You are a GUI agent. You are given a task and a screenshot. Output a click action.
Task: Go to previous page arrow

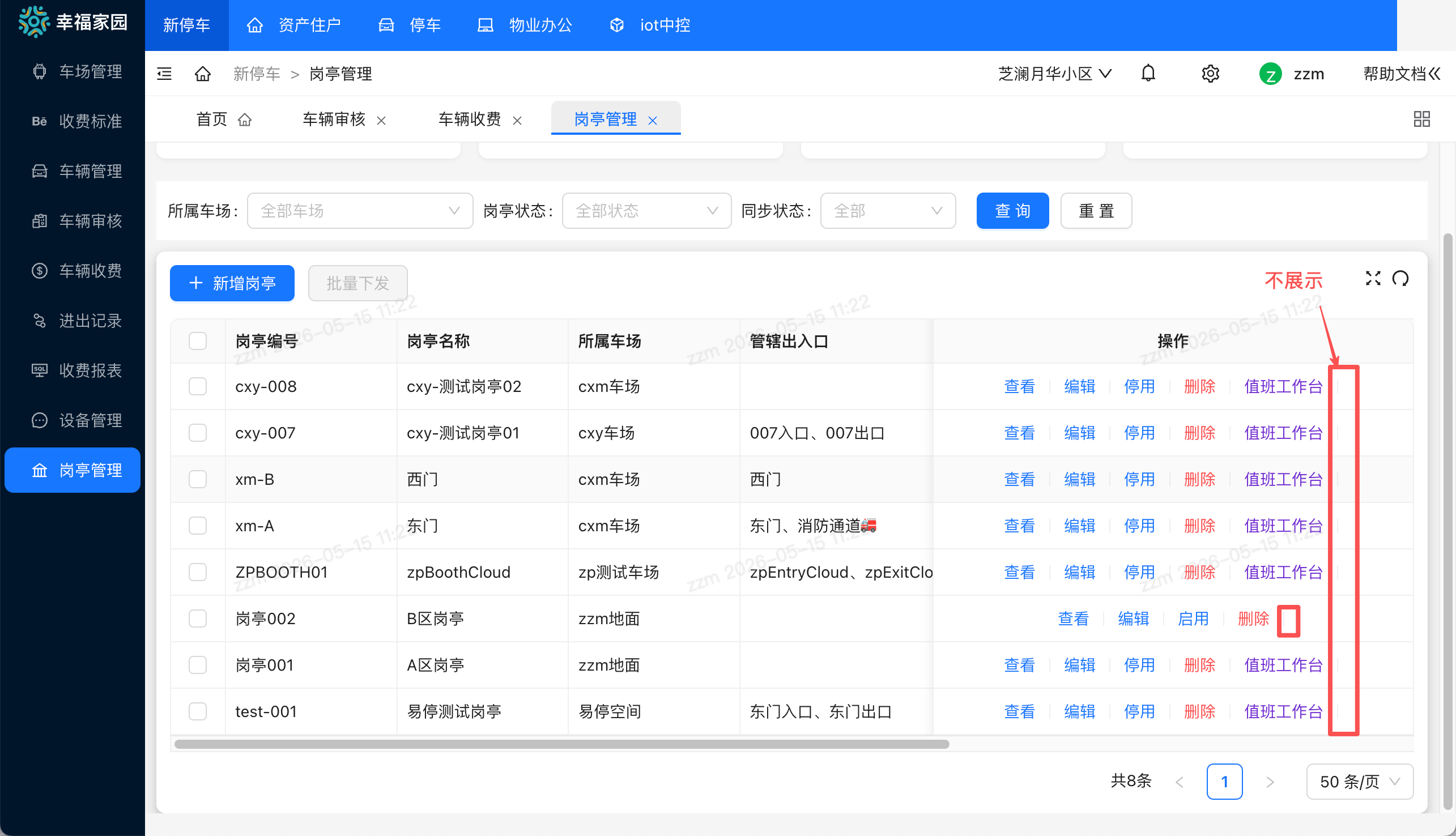[1180, 782]
